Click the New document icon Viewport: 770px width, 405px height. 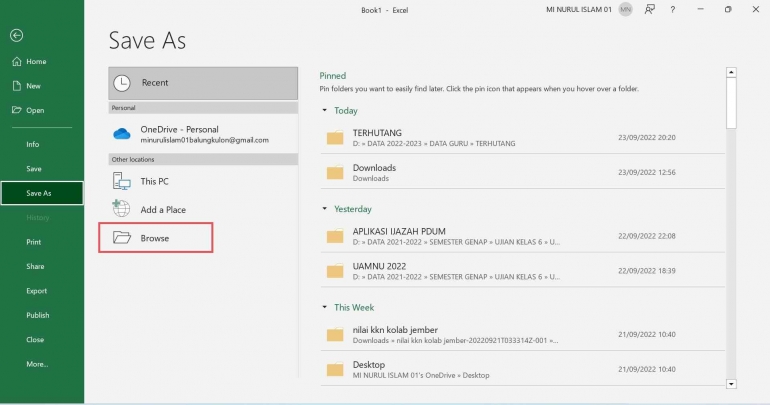tap(17, 86)
